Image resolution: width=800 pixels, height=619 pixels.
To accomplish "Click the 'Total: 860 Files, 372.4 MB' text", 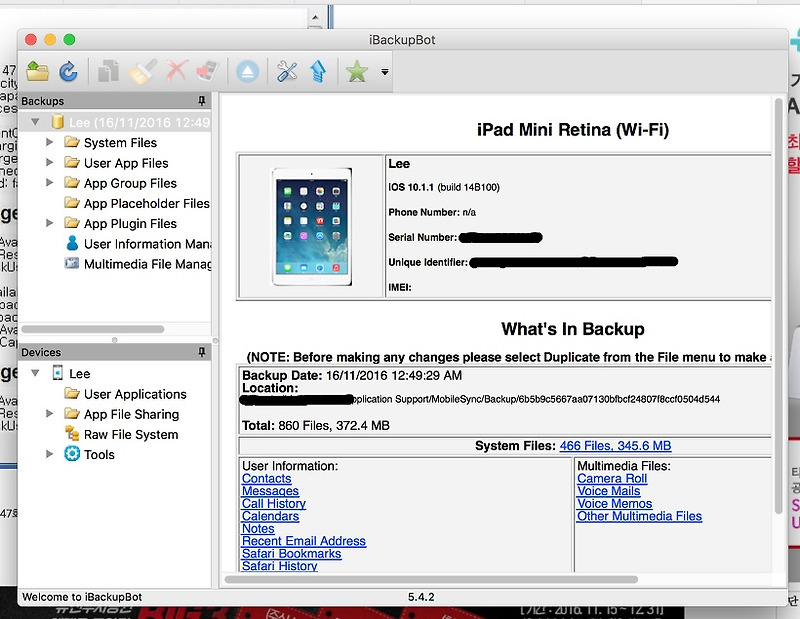I will (x=316, y=426).
